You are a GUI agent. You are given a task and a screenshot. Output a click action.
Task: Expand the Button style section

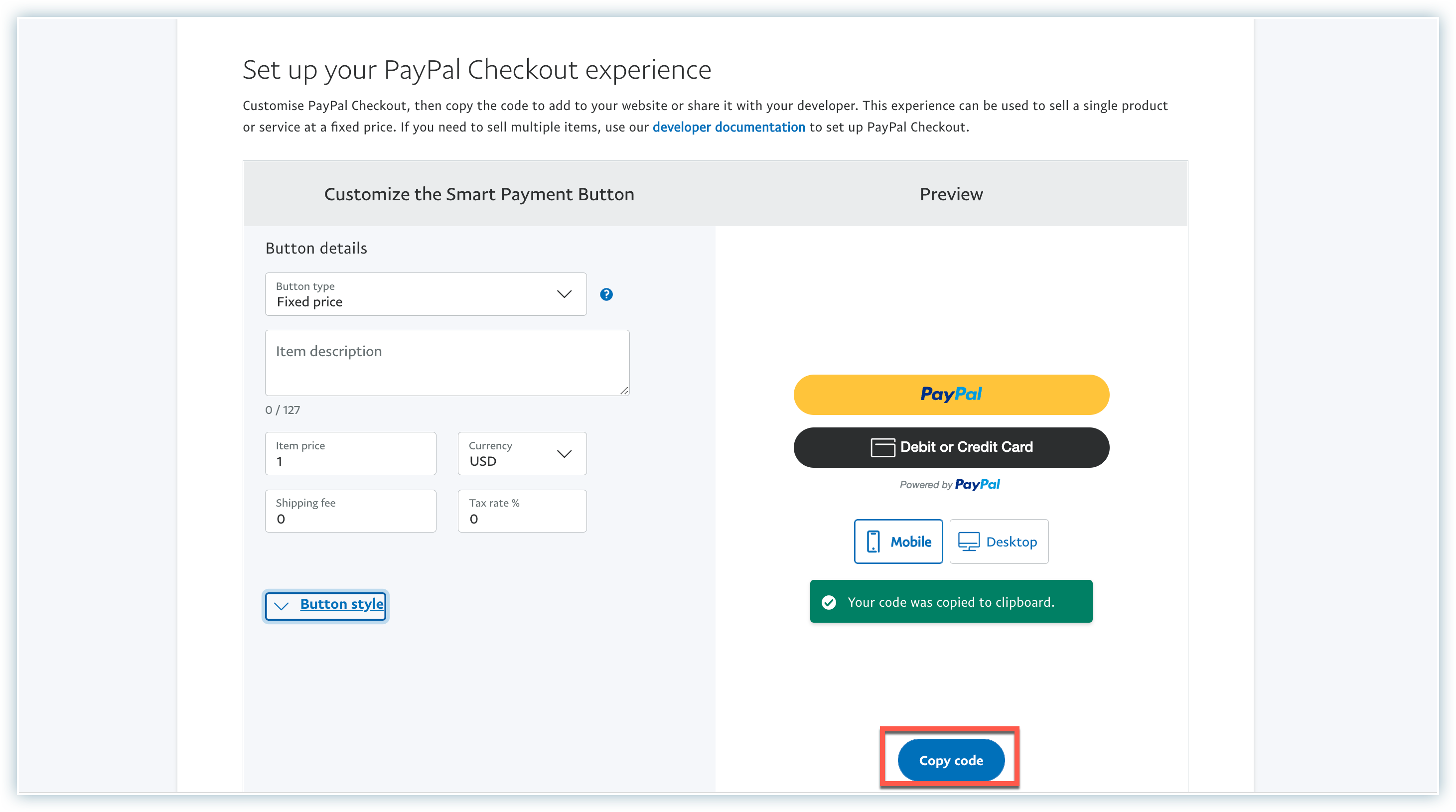click(x=326, y=604)
